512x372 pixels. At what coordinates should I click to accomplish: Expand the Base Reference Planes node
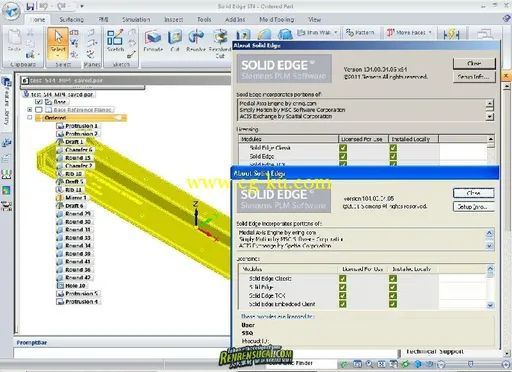coord(30,110)
